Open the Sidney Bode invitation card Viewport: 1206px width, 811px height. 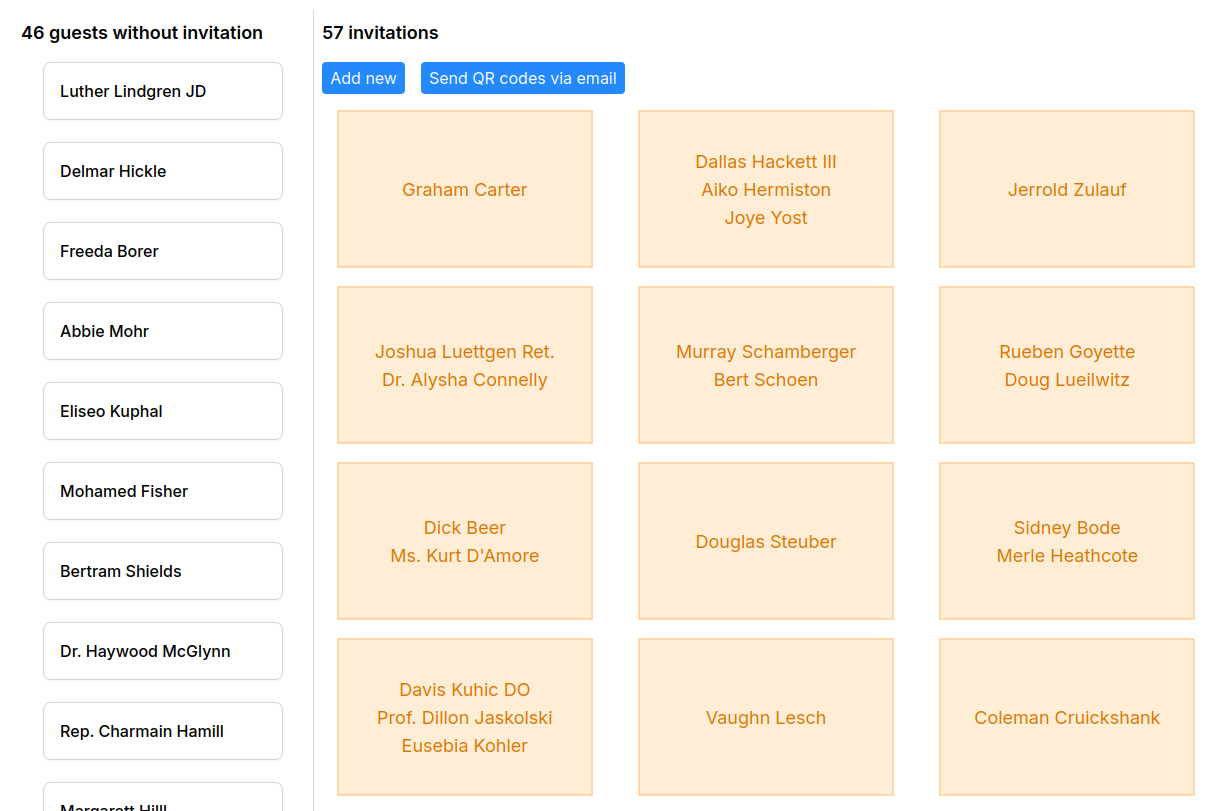(x=1066, y=540)
